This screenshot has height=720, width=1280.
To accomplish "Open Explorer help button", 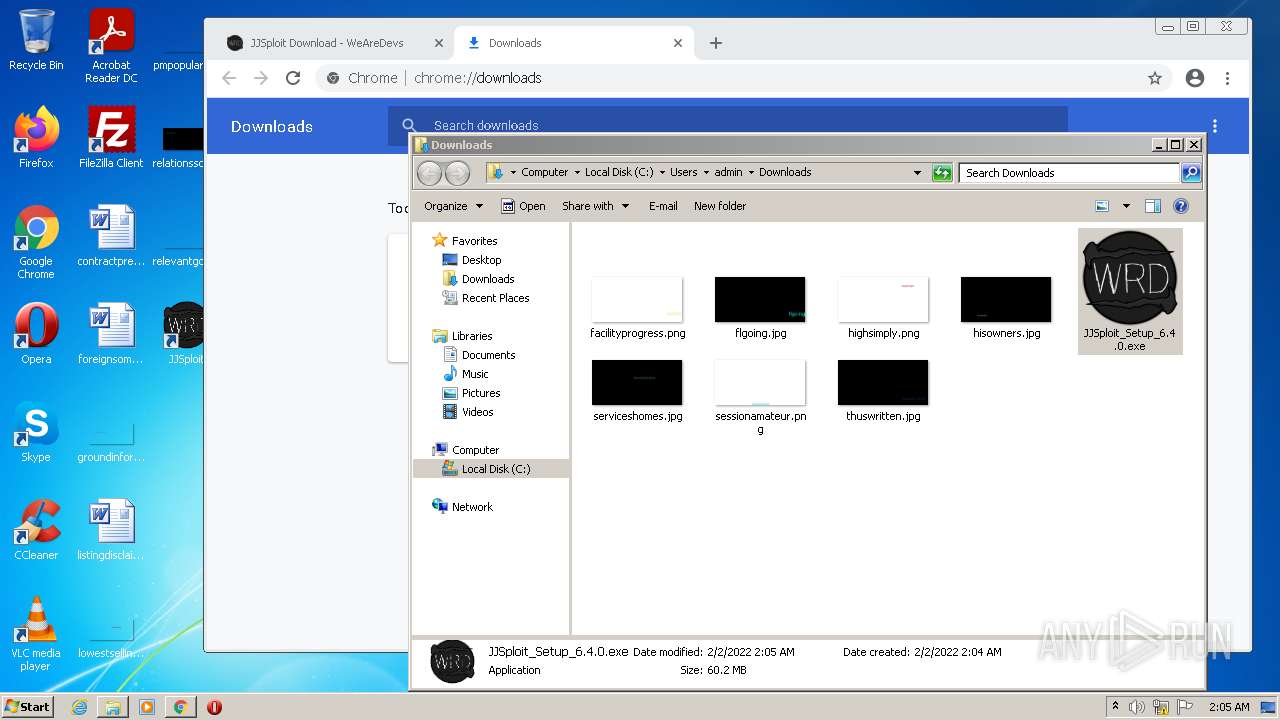I will pos(1181,206).
